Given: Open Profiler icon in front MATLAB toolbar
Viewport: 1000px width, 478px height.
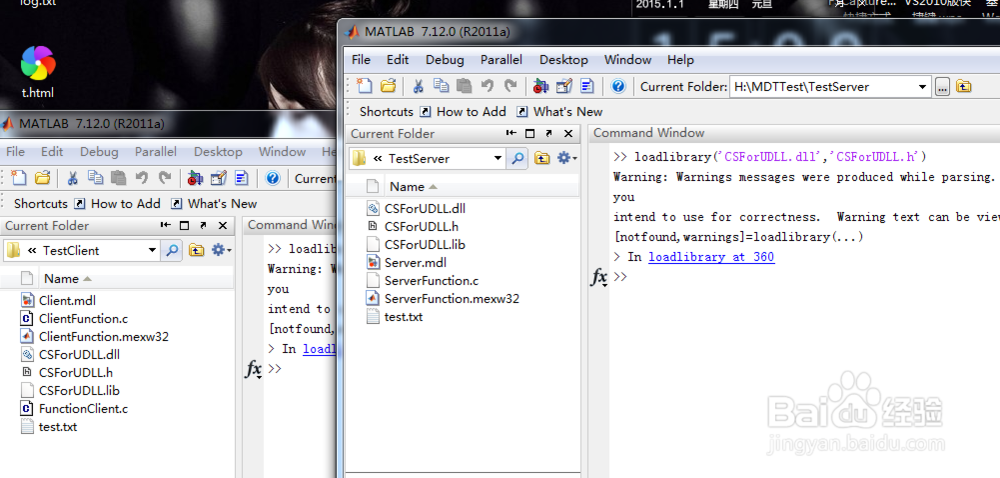Looking at the screenshot, I should [587, 86].
